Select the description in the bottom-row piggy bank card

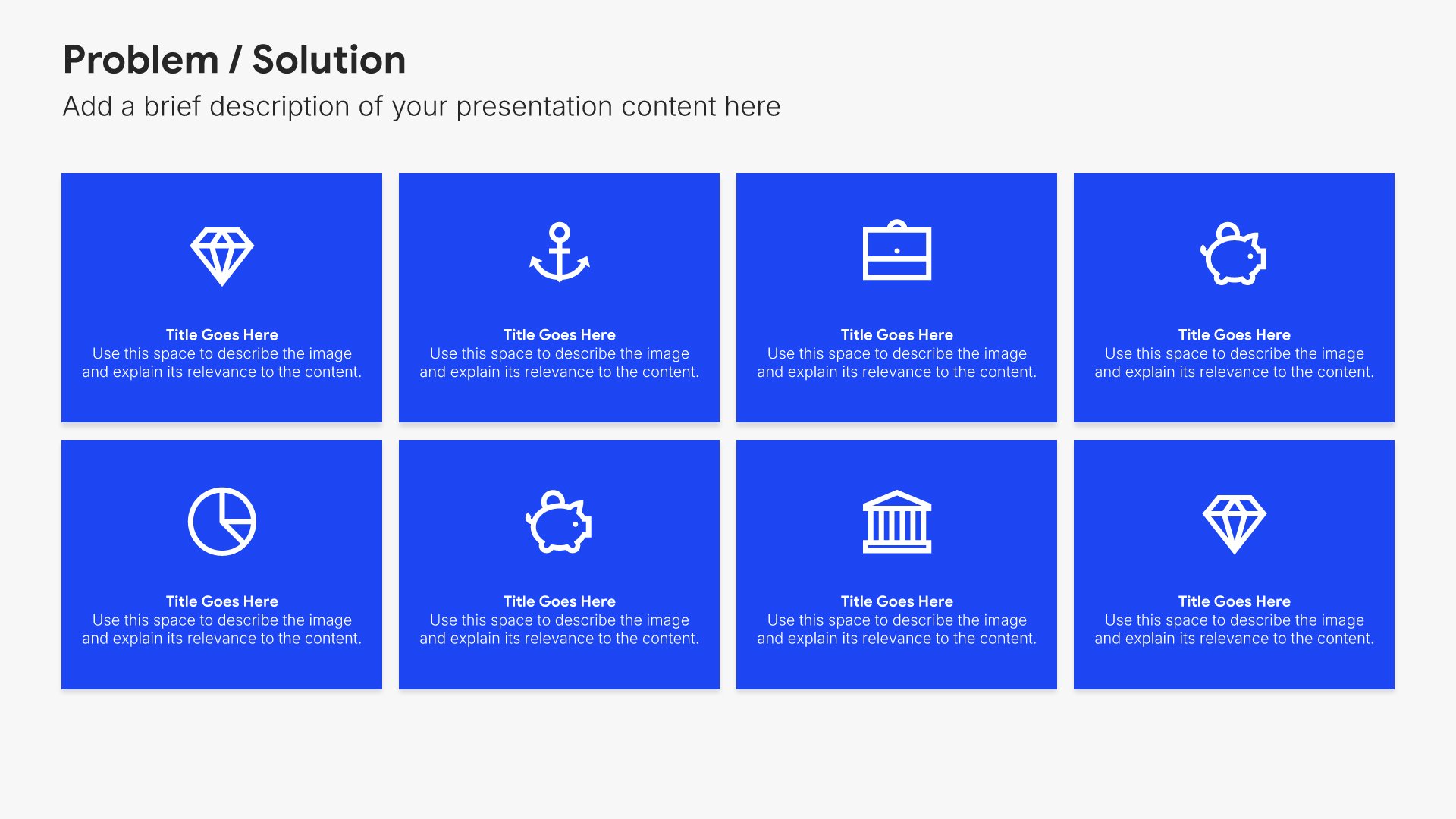[x=560, y=629]
